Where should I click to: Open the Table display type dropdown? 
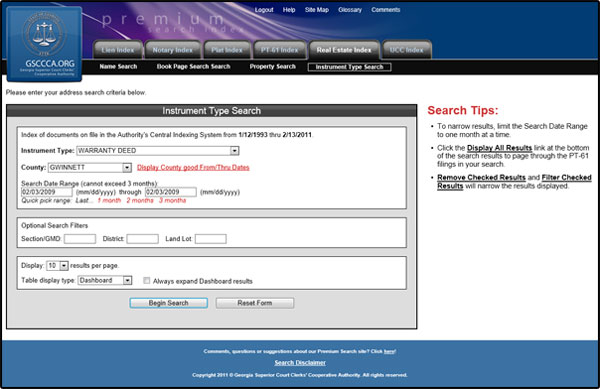click(x=105, y=280)
